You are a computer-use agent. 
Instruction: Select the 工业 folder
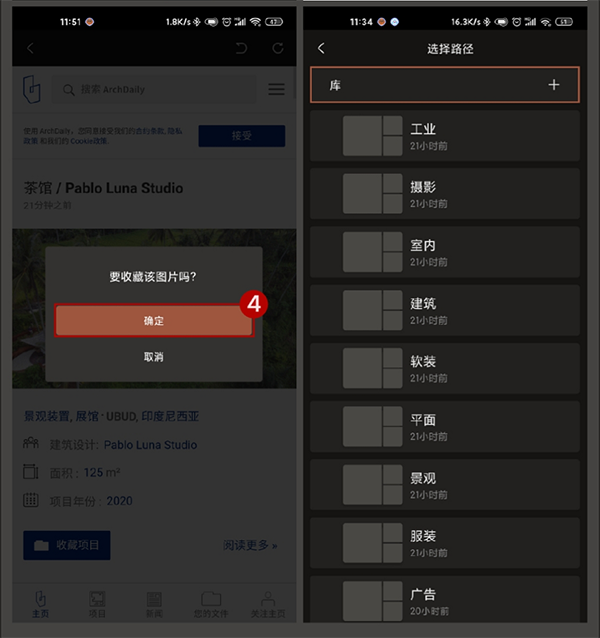(x=445, y=136)
